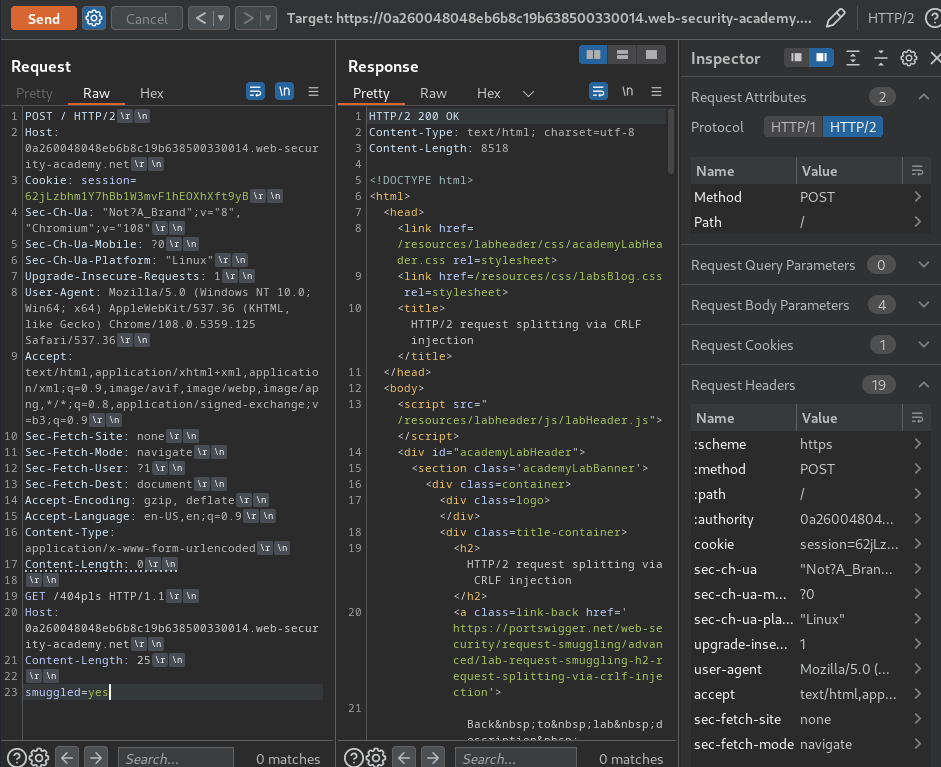Select combined single-pane layout icon
941x767 pixels.
[651, 55]
